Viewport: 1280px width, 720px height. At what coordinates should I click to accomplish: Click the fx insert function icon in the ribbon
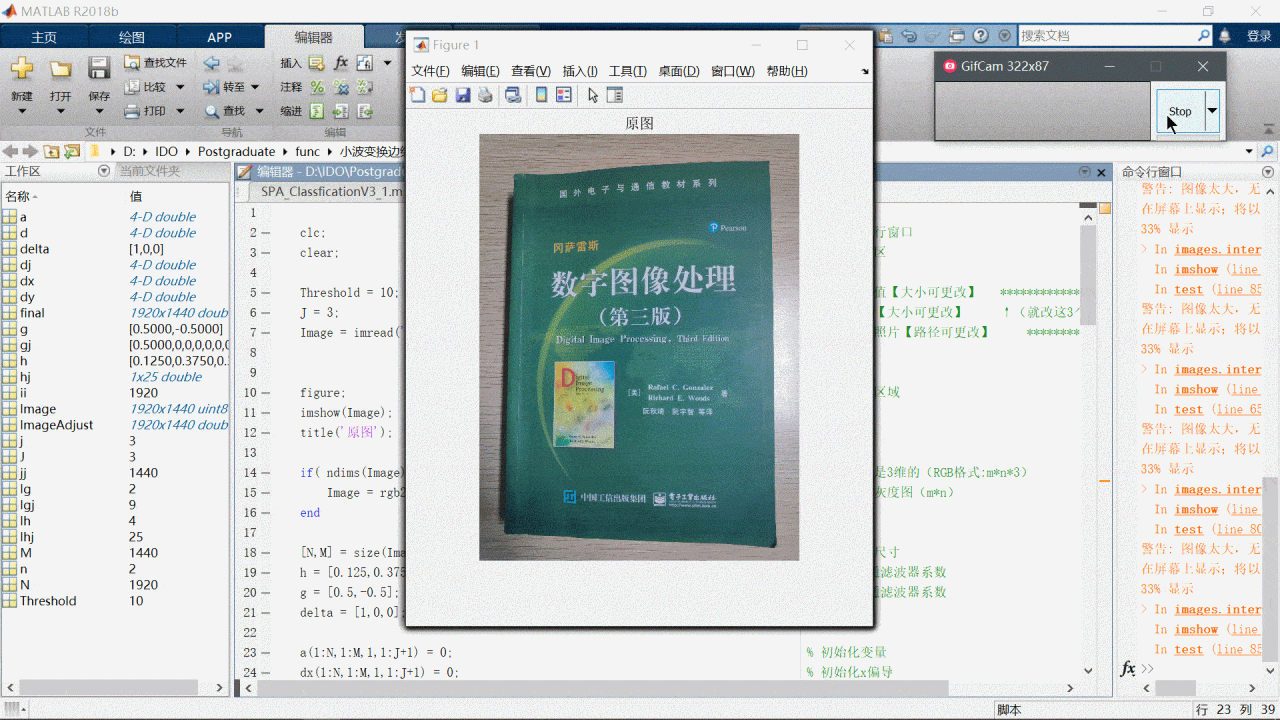click(341, 62)
